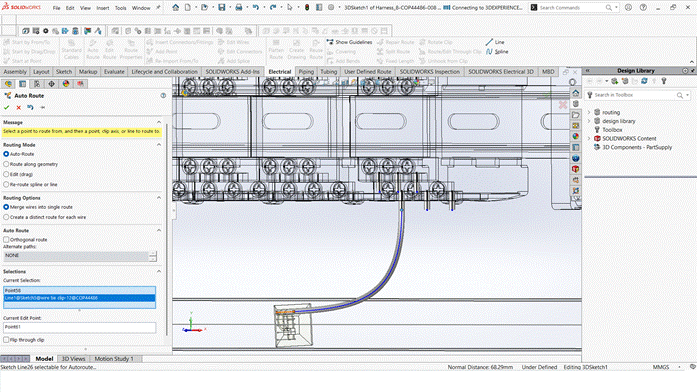The image size is (697, 392).
Task: Open the ConfigurationManager tab icon
Action: (37, 84)
